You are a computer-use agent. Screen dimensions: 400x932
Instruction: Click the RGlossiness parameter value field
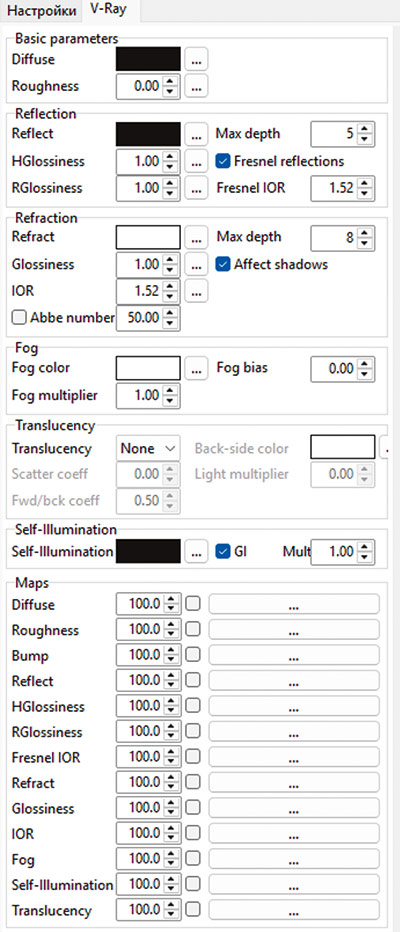tap(139, 188)
